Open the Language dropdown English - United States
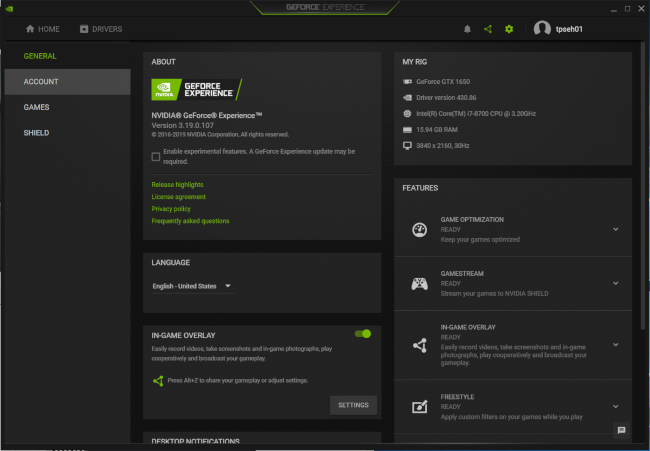This screenshot has width=650, height=451. coord(192,286)
